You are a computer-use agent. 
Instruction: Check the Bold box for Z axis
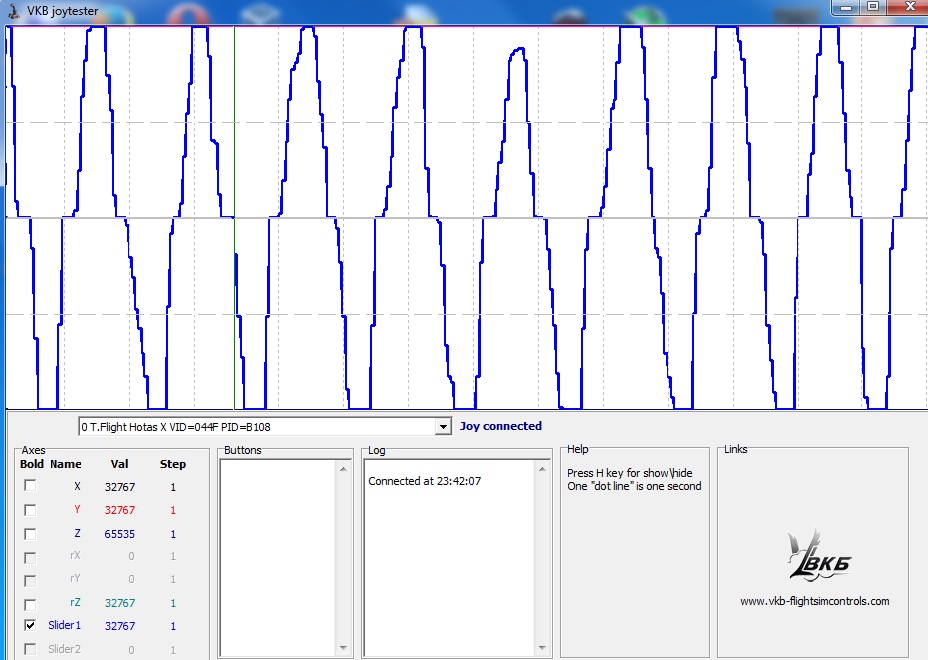click(x=30, y=534)
